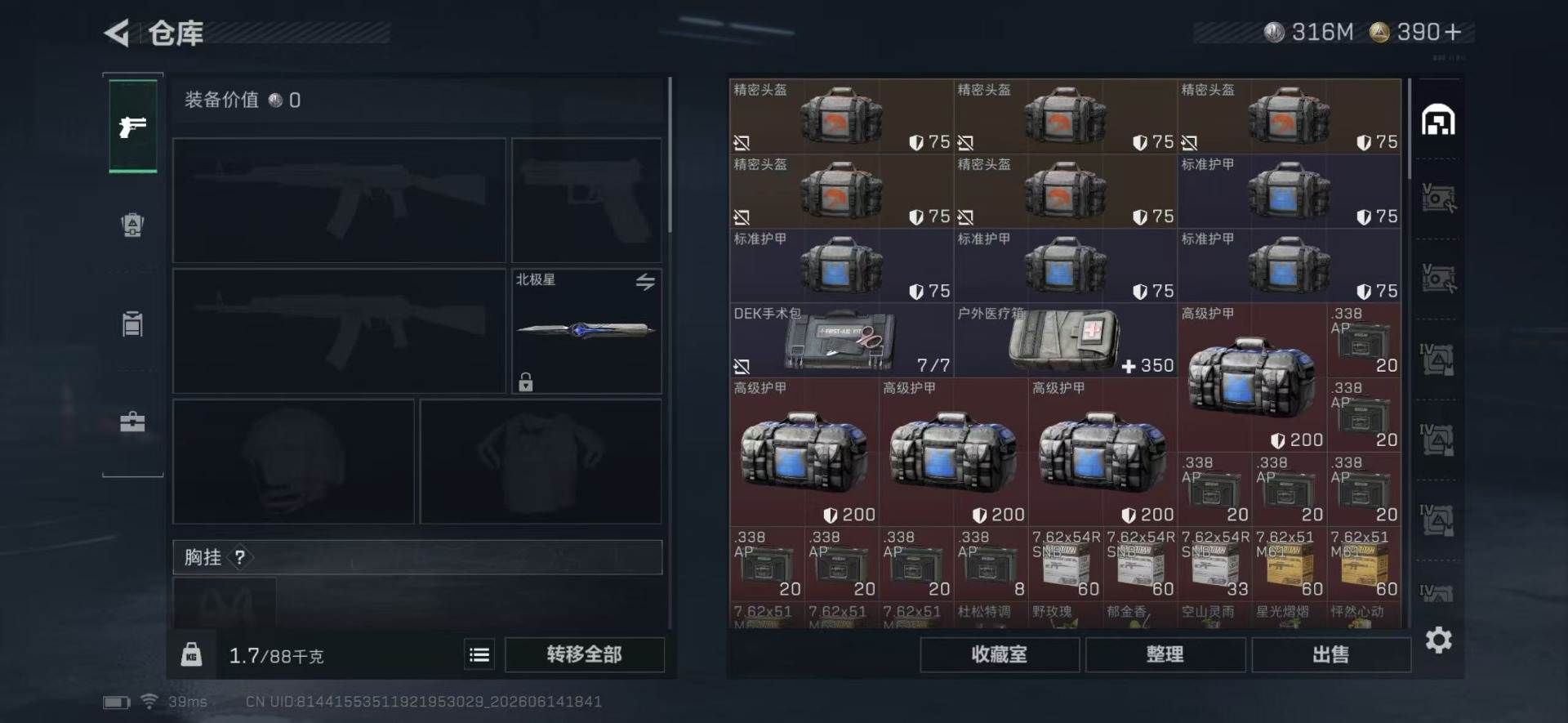The height and width of the screenshot is (723, 1568).
Task: Select the 7.62x54R SNB ammo stack of 33
Action: click(1214, 564)
